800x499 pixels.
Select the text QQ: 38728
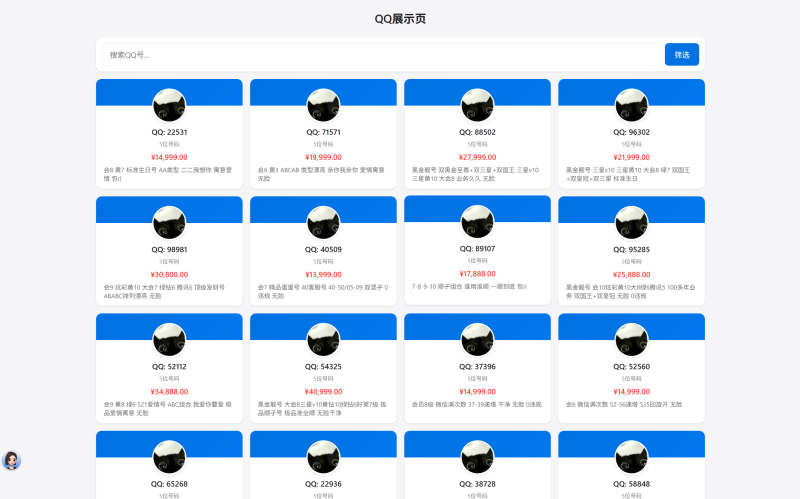click(x=478, y=484)
